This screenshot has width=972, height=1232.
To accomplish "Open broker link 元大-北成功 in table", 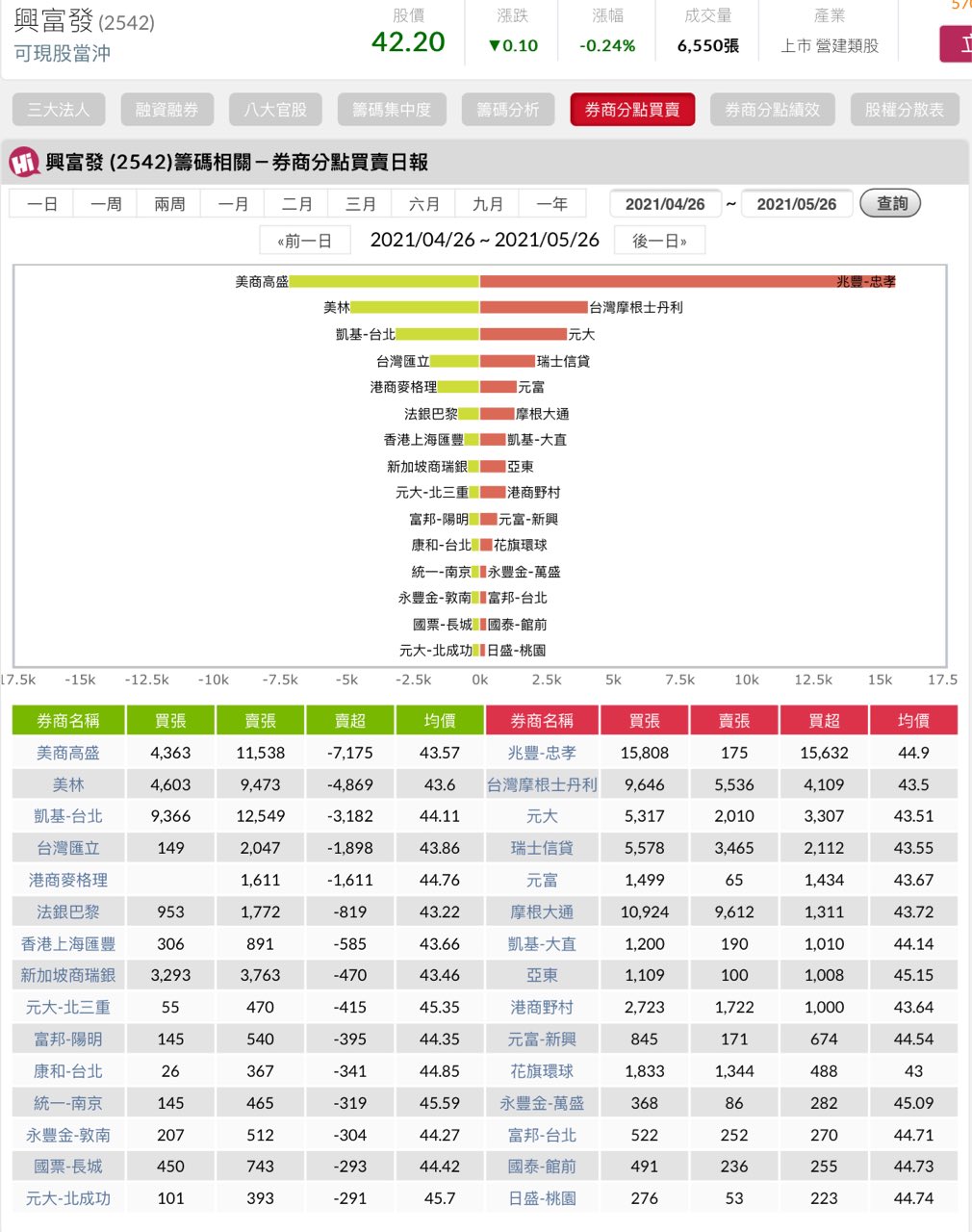I will [68, 1198].
